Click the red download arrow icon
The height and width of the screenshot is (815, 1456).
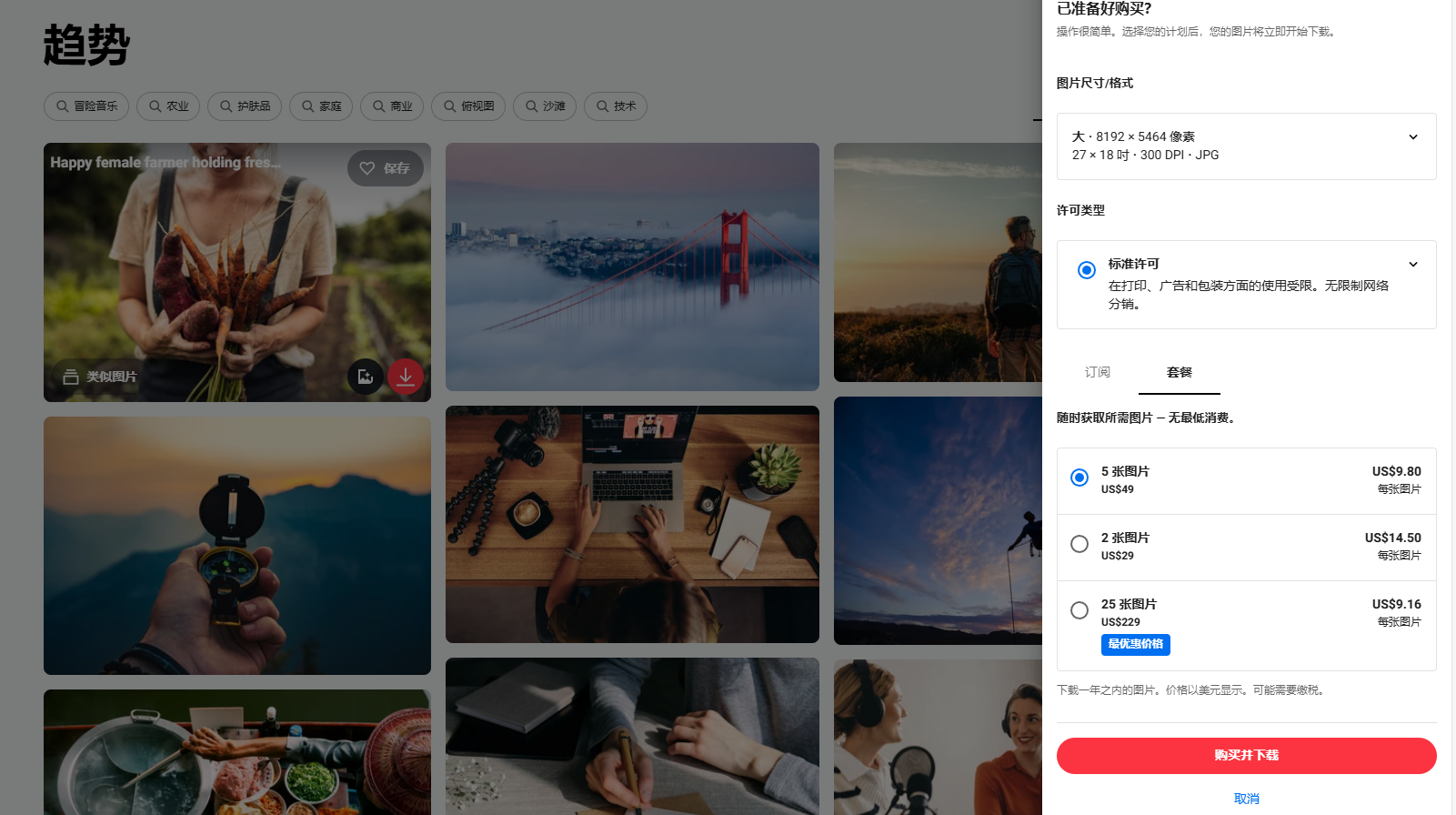[406, 377]
